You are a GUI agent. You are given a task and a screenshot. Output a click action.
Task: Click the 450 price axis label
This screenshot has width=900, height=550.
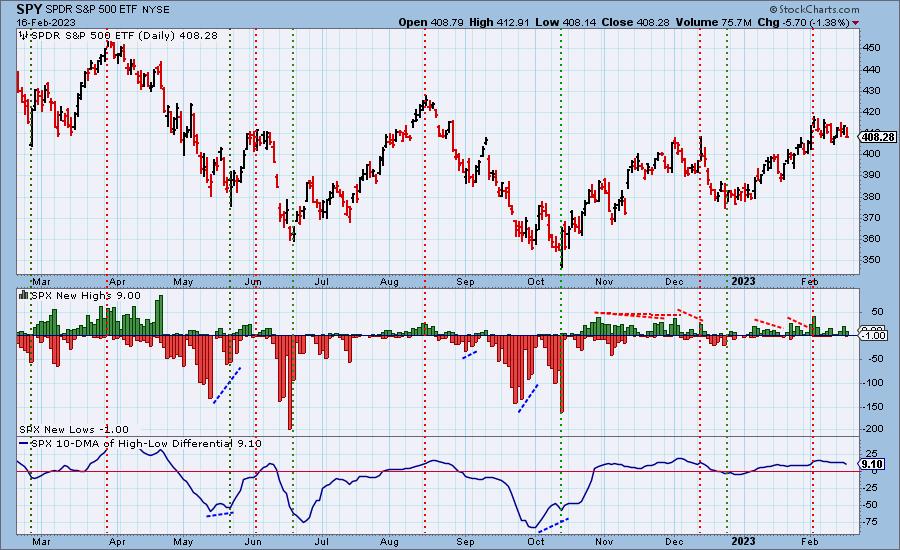click(x=871, y=48)
